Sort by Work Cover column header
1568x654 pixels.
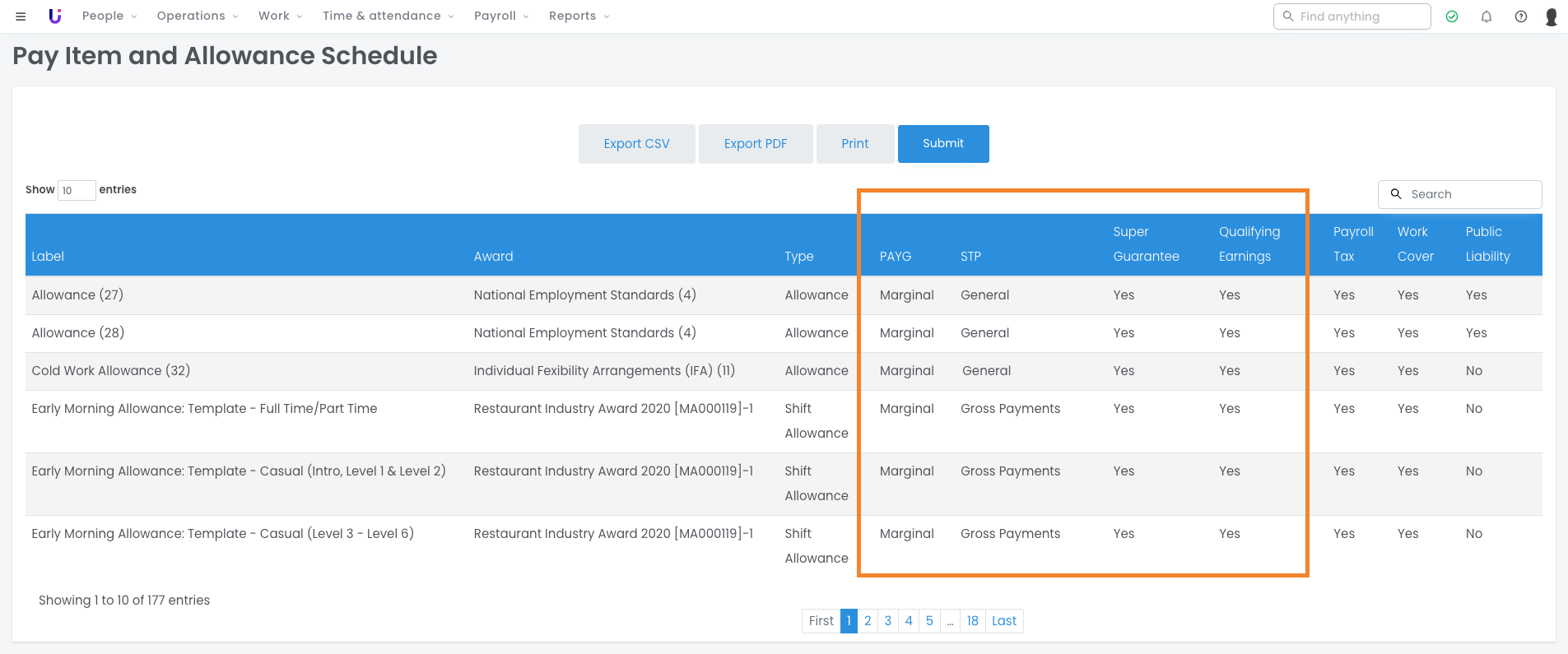(1415, 244)
